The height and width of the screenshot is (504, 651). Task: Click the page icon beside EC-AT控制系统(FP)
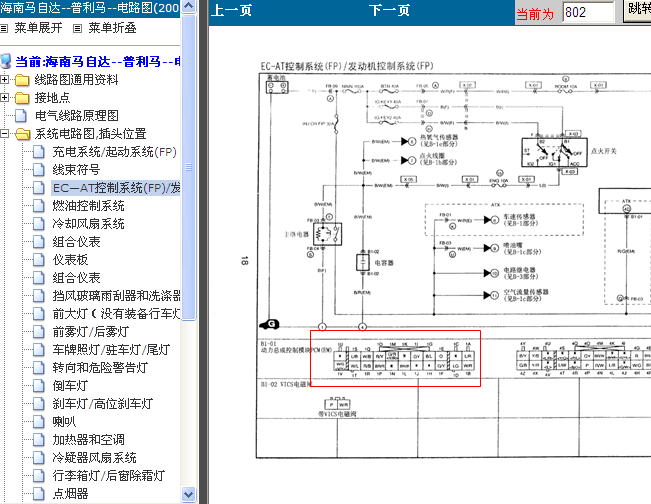click(x=39, y=188)
